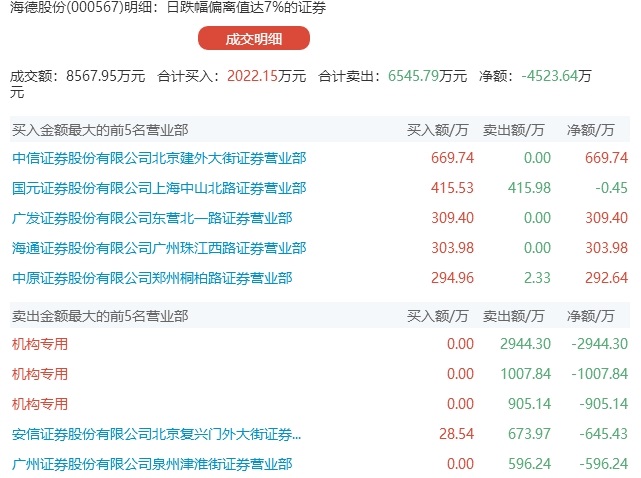Click sell amount 673.97 of 安信证券 row

click(x=529, y=434)
